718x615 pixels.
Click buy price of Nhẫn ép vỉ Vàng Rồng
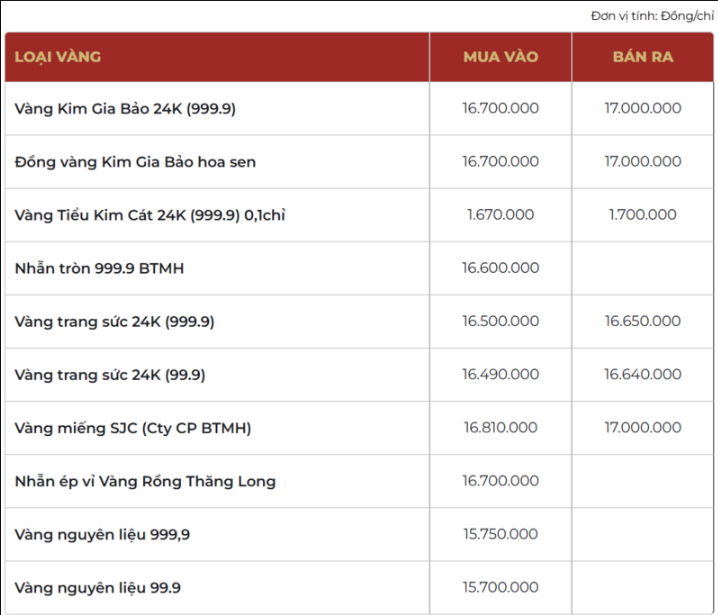[500, 480]
